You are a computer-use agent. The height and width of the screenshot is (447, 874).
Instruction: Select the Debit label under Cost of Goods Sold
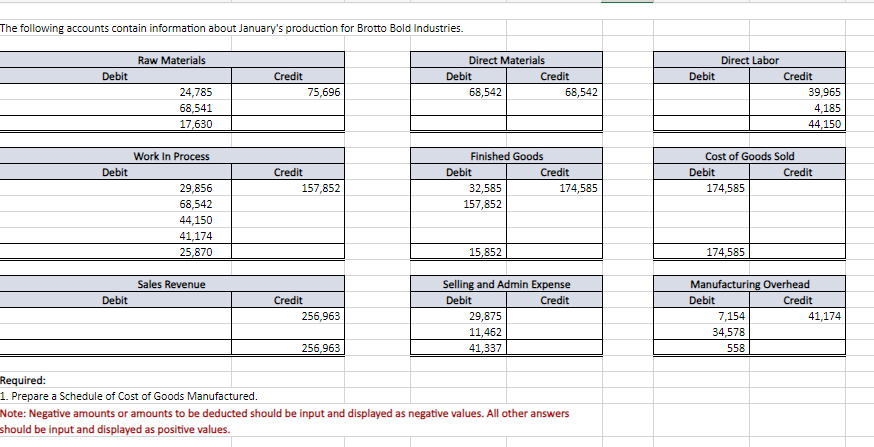point(702,172)
